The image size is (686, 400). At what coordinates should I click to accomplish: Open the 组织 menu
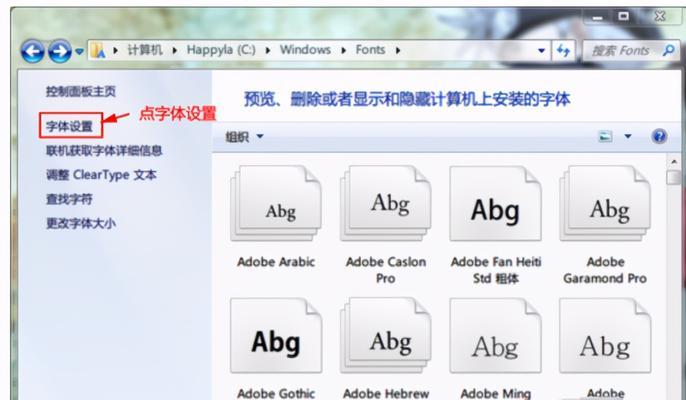pos(244,137)
